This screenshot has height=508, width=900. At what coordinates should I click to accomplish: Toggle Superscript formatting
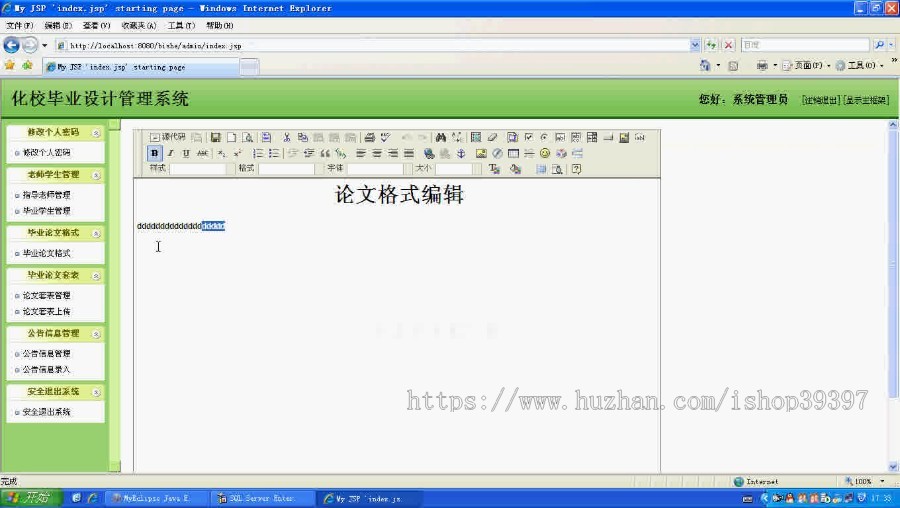point(238,153)
